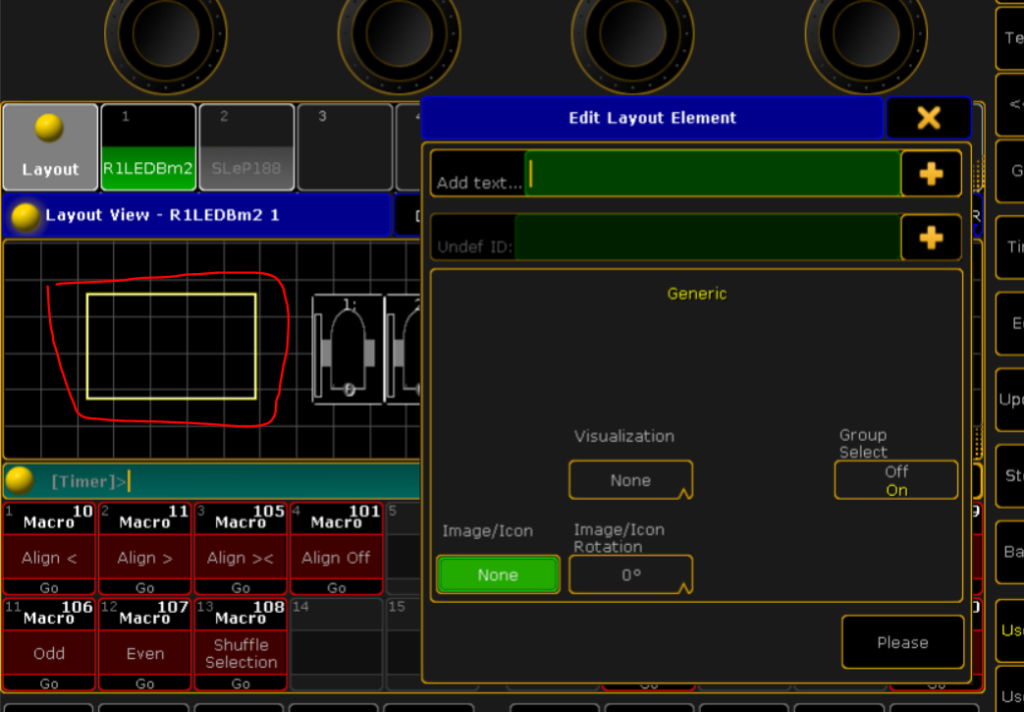Viewport: 1024px width, 712px height.
Task: Select empty layout pool slot 3
Action: tap(345, 148)
